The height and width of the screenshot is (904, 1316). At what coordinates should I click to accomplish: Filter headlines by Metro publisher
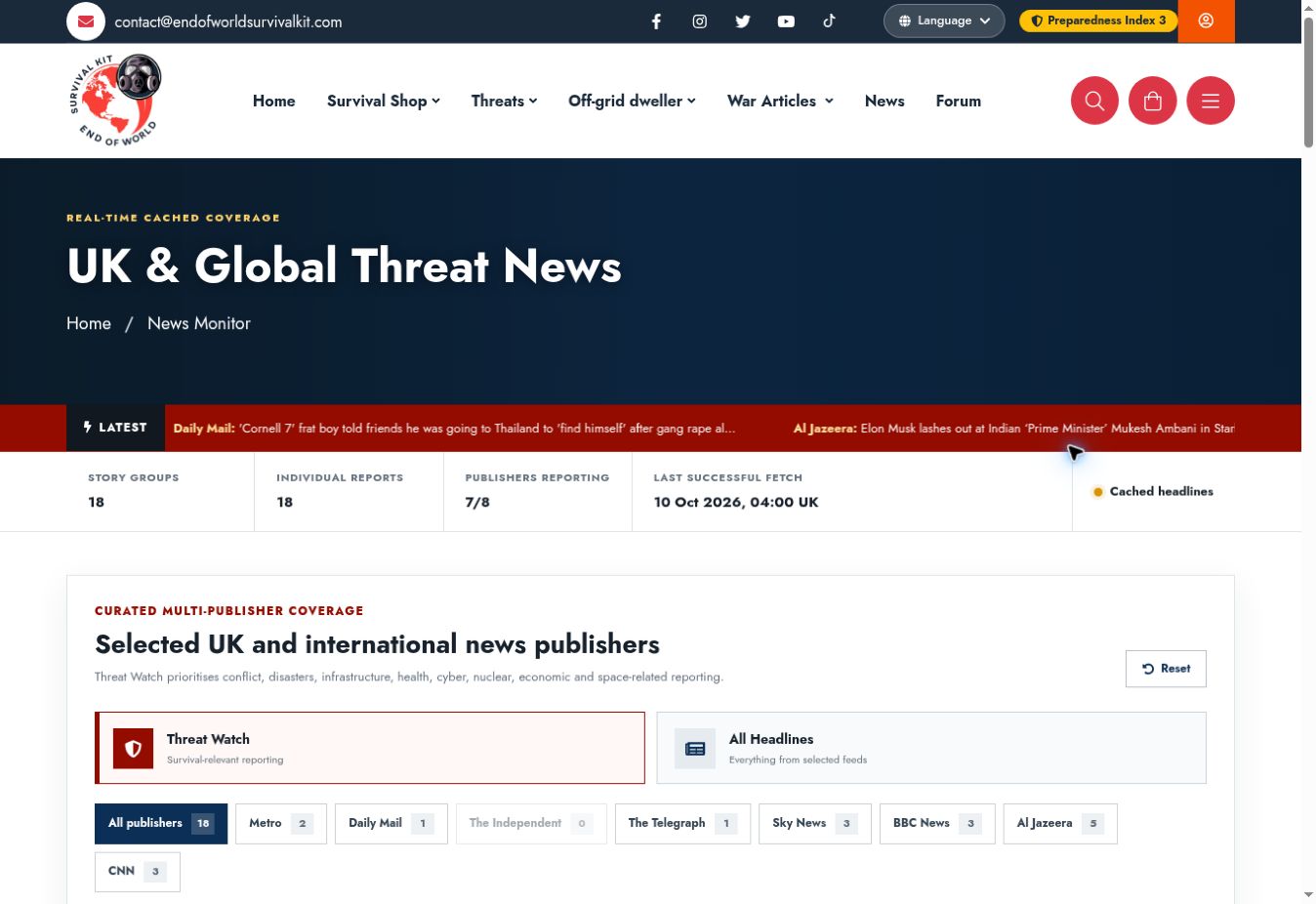[281, 824]
